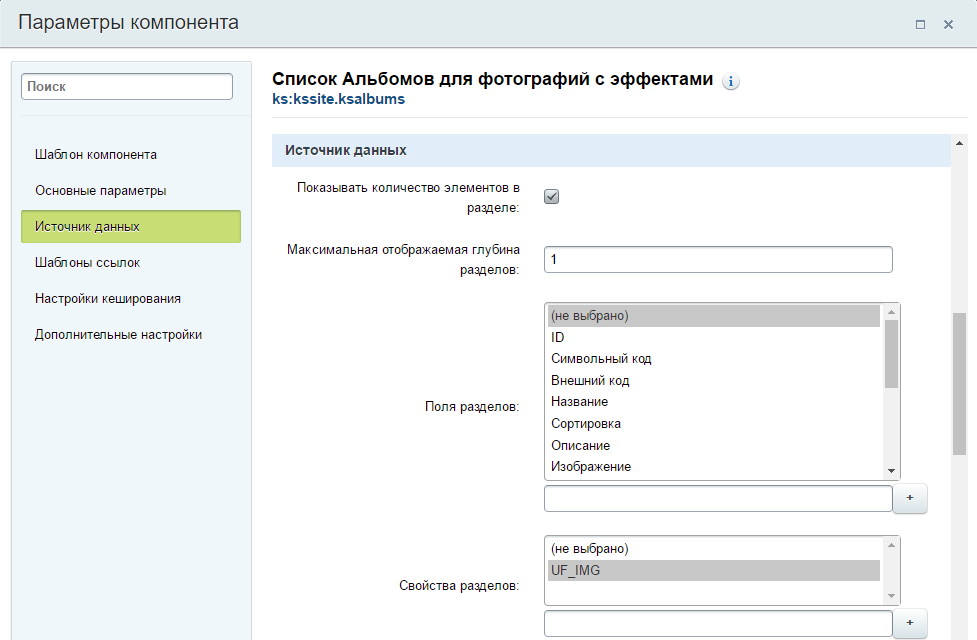Select Символьный код in section fields list

click(x=601, y=359)
